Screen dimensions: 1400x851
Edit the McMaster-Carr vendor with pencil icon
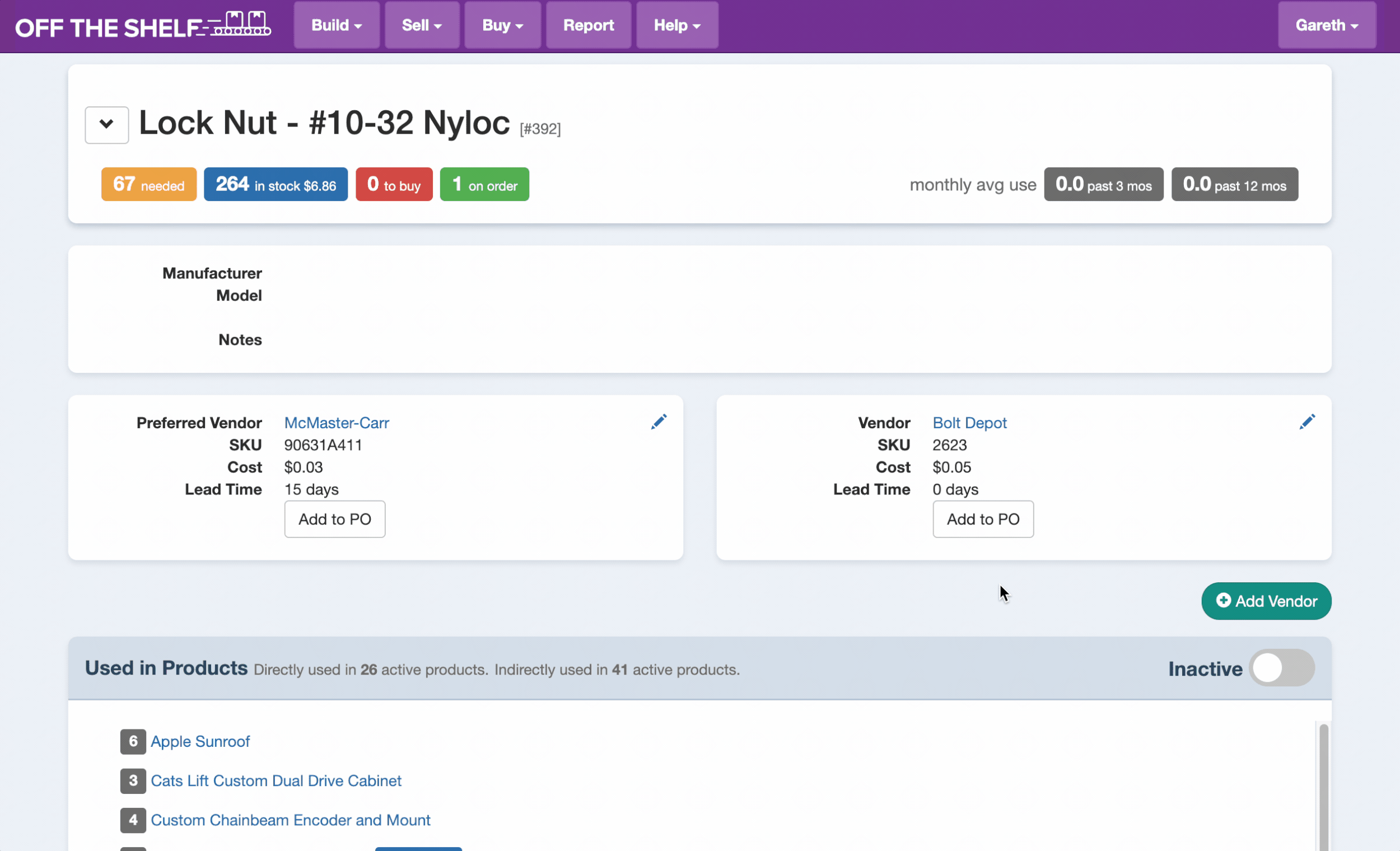[x=659, y=422]
